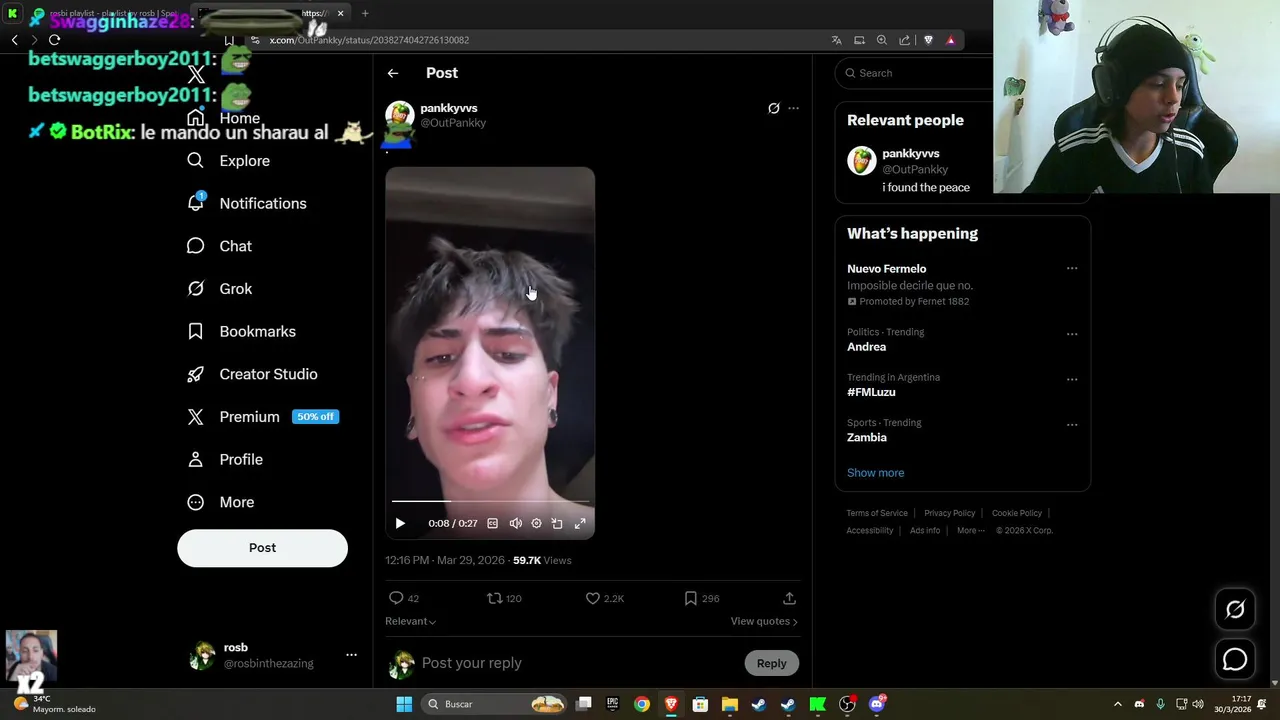Image resolution: width=1280 pixels, height=720 pixels.
Task: Repost the post (120)
Action: click(x=504, y=598)
